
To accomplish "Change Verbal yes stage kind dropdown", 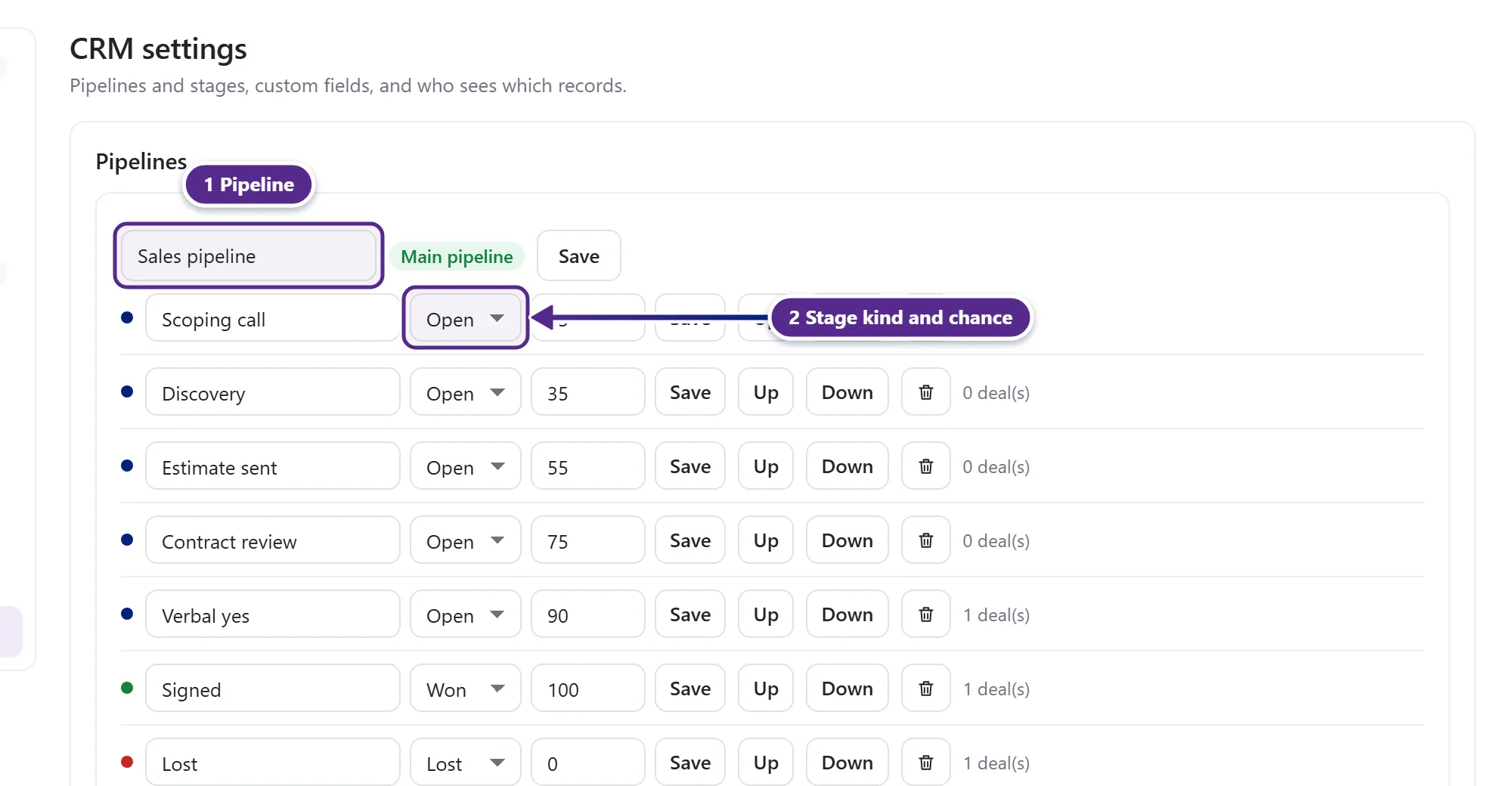I will pos(465,614).
